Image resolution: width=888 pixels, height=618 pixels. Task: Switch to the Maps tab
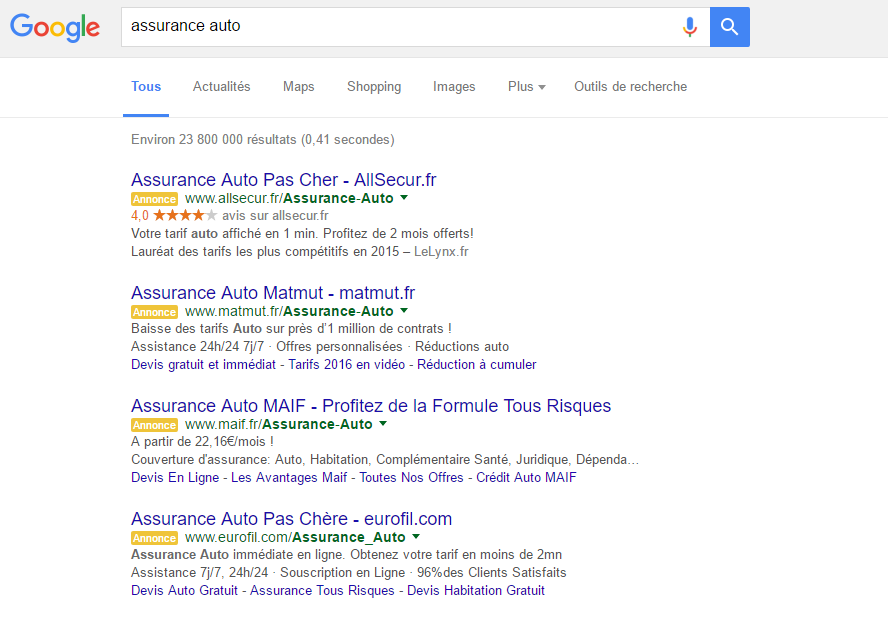(298, 87)
